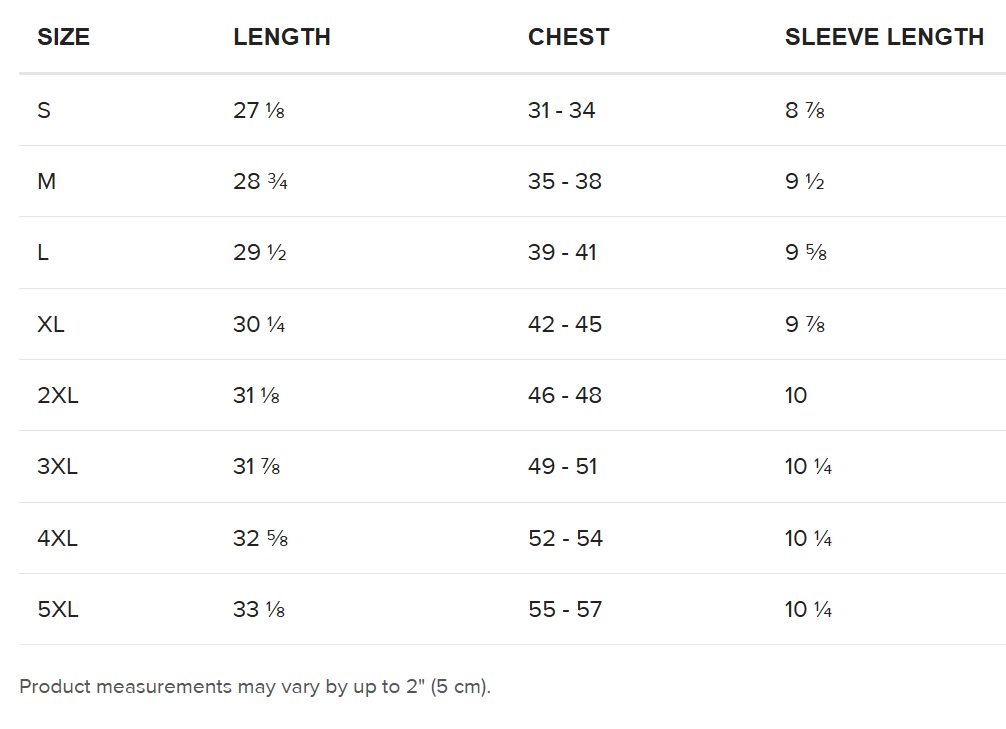
Task: Click the 27 ⅛ length value
Action: pyautogui.click(x=259, y=110)
